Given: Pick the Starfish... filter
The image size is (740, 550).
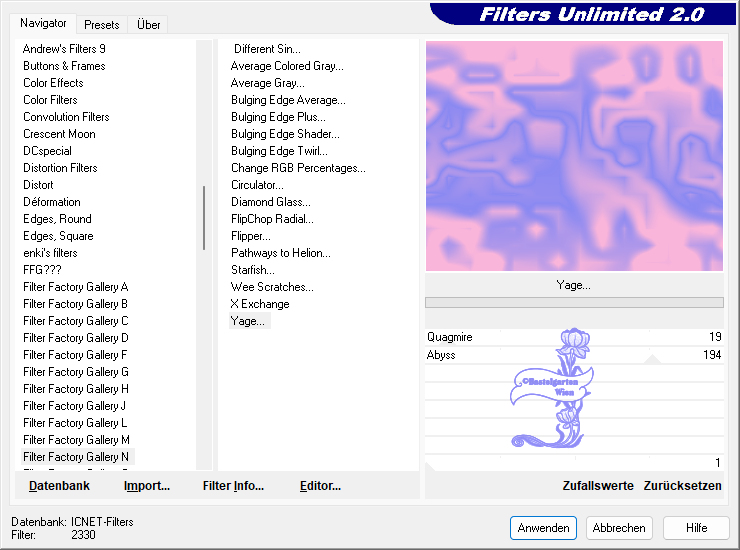Looking at the screenshot, I should click(253, 270).
